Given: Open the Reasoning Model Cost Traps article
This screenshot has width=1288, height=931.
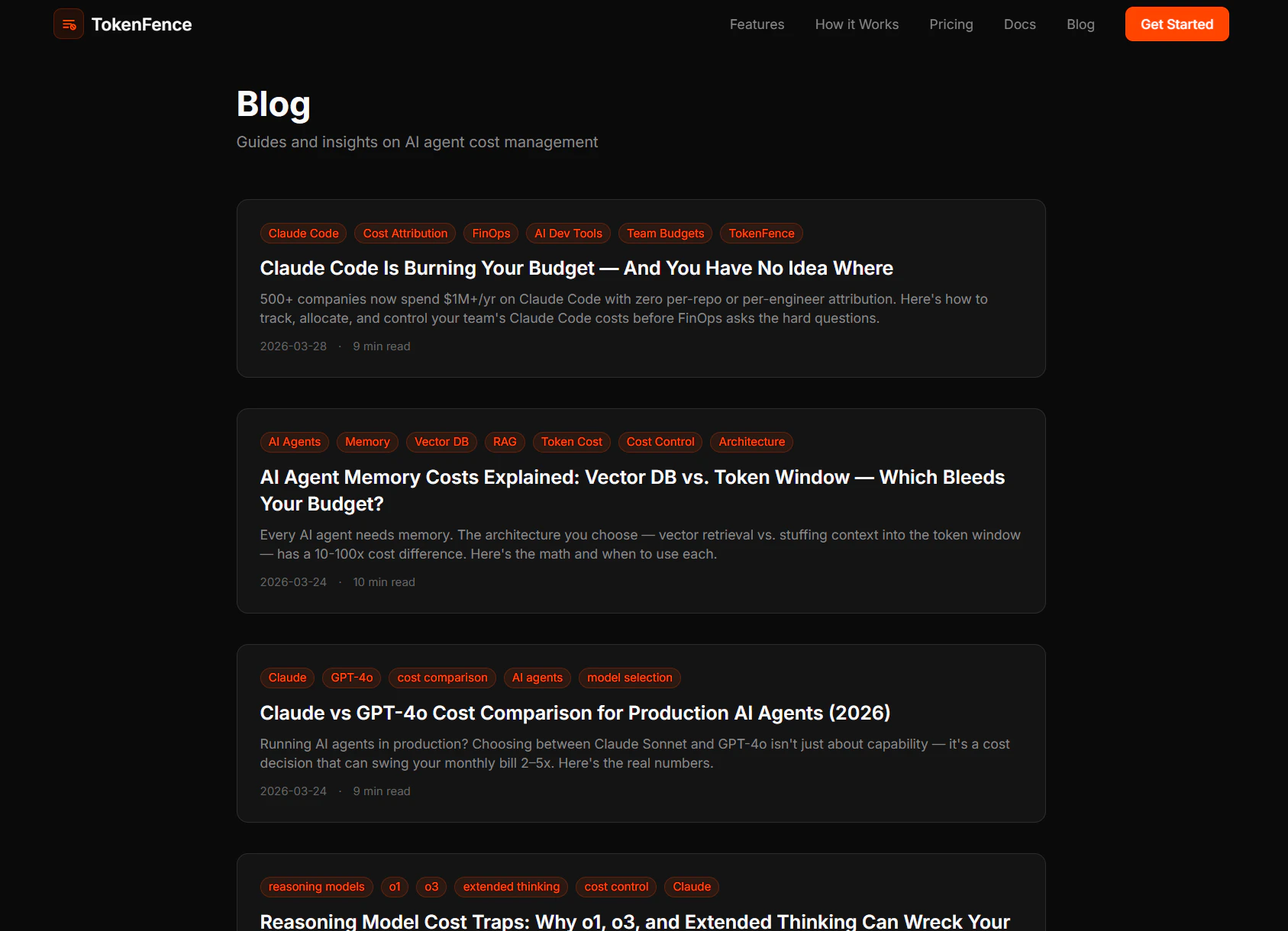Looking at the screenshot, I should 634,921.
